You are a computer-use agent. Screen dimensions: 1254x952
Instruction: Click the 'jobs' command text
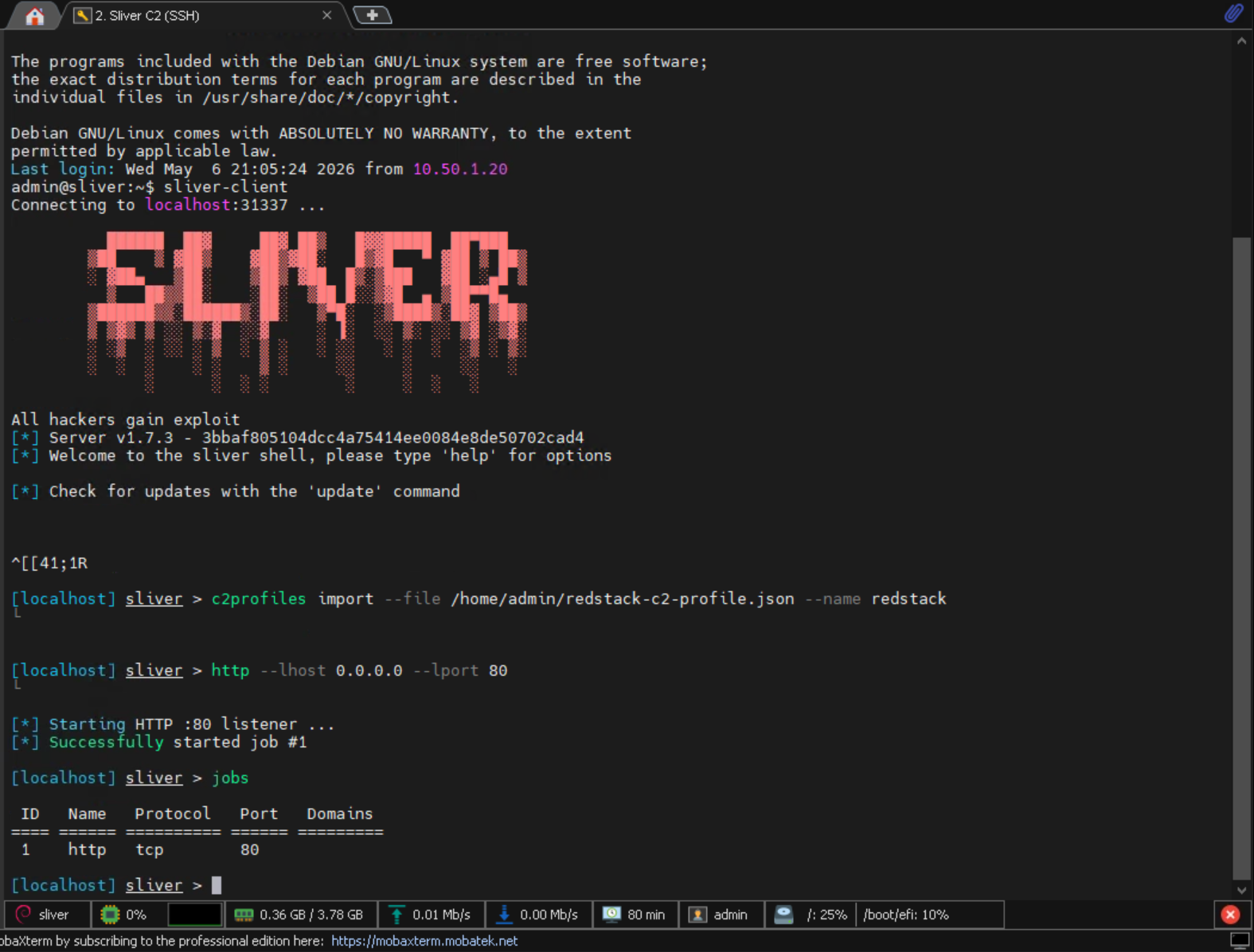pos(230,778)
